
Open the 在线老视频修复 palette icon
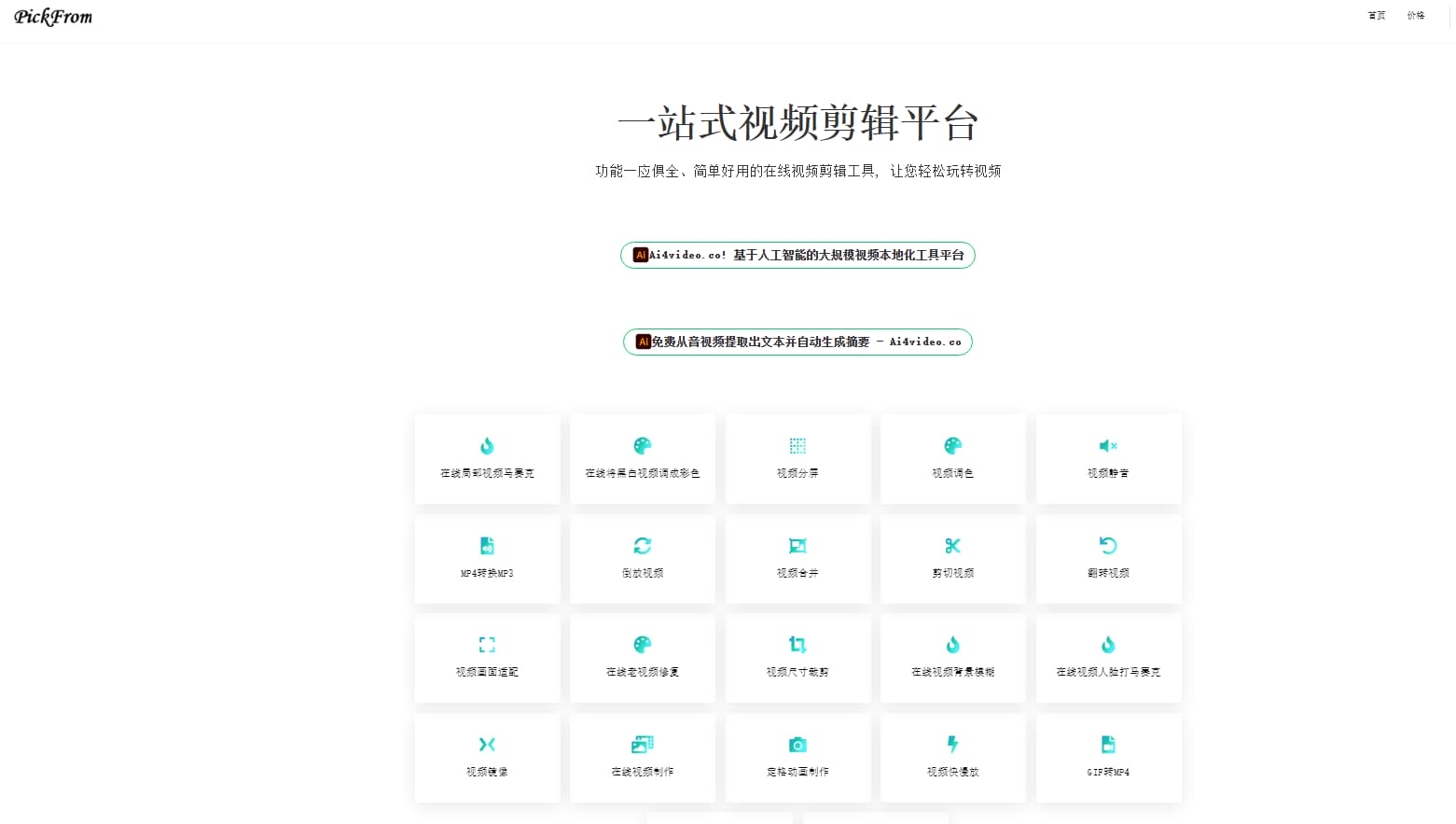coord(643,645)
